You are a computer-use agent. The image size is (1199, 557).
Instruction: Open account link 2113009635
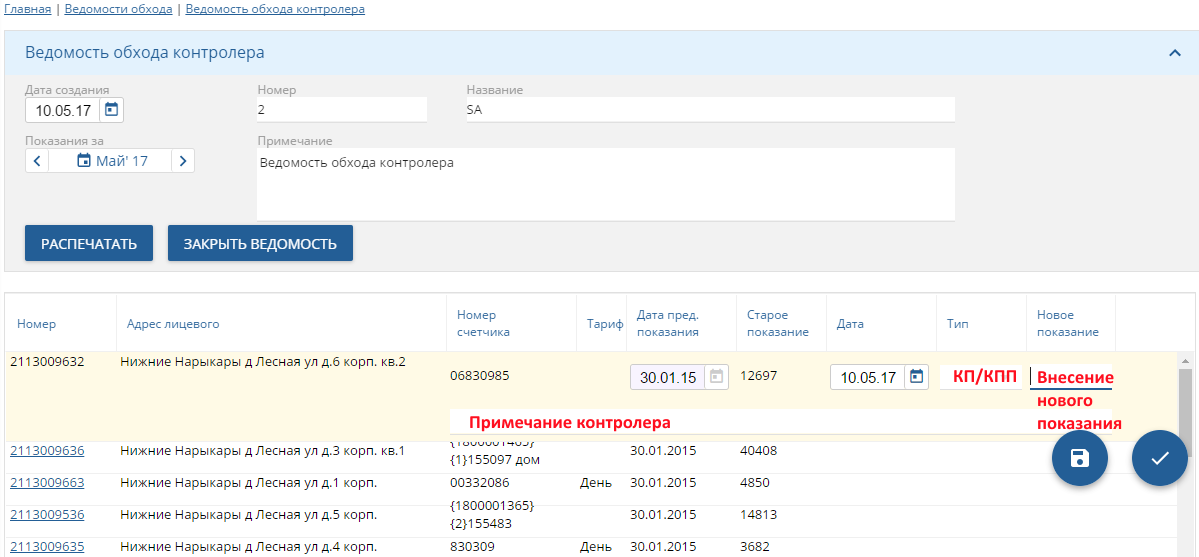[47, 547]
